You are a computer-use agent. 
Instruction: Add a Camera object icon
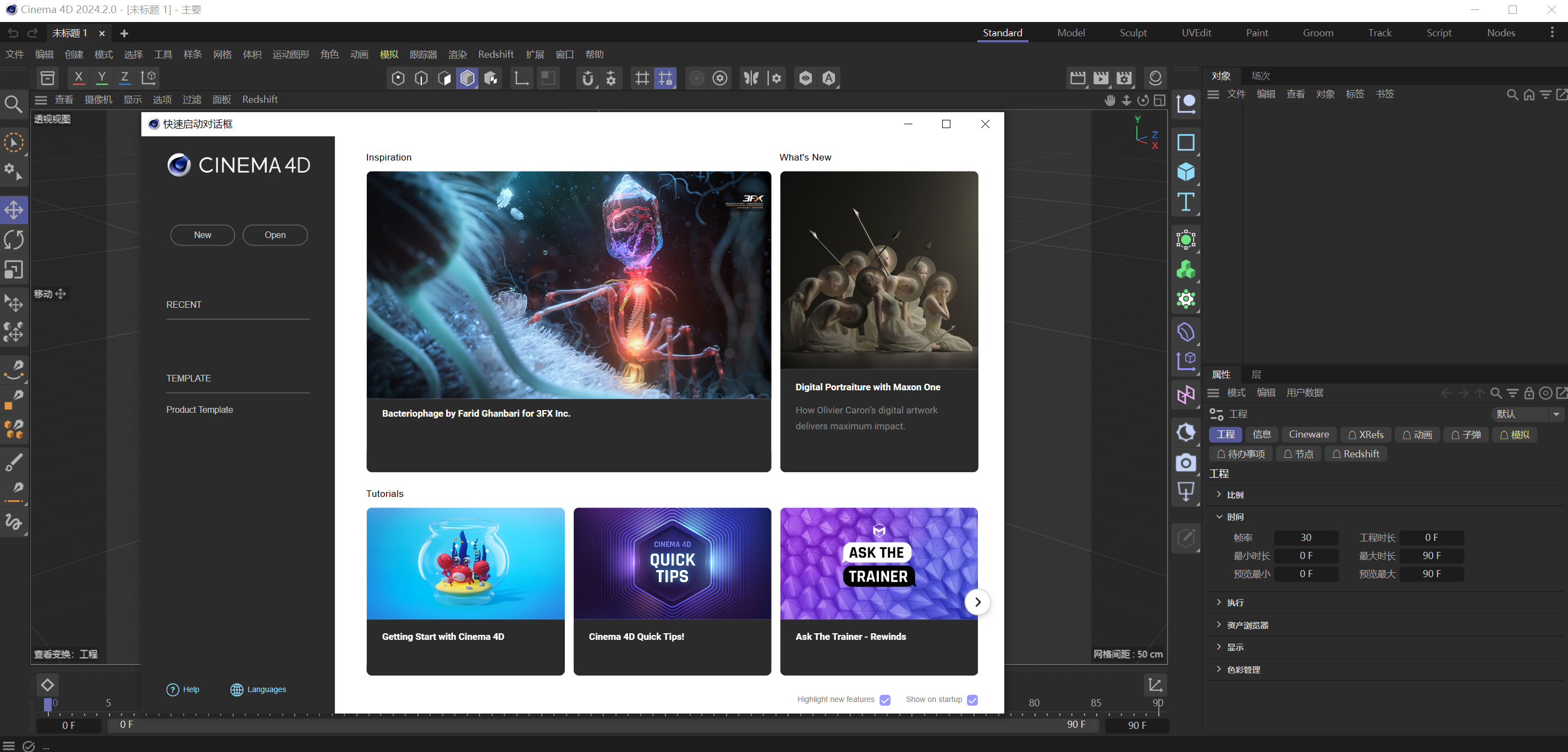coord(1186,462)
